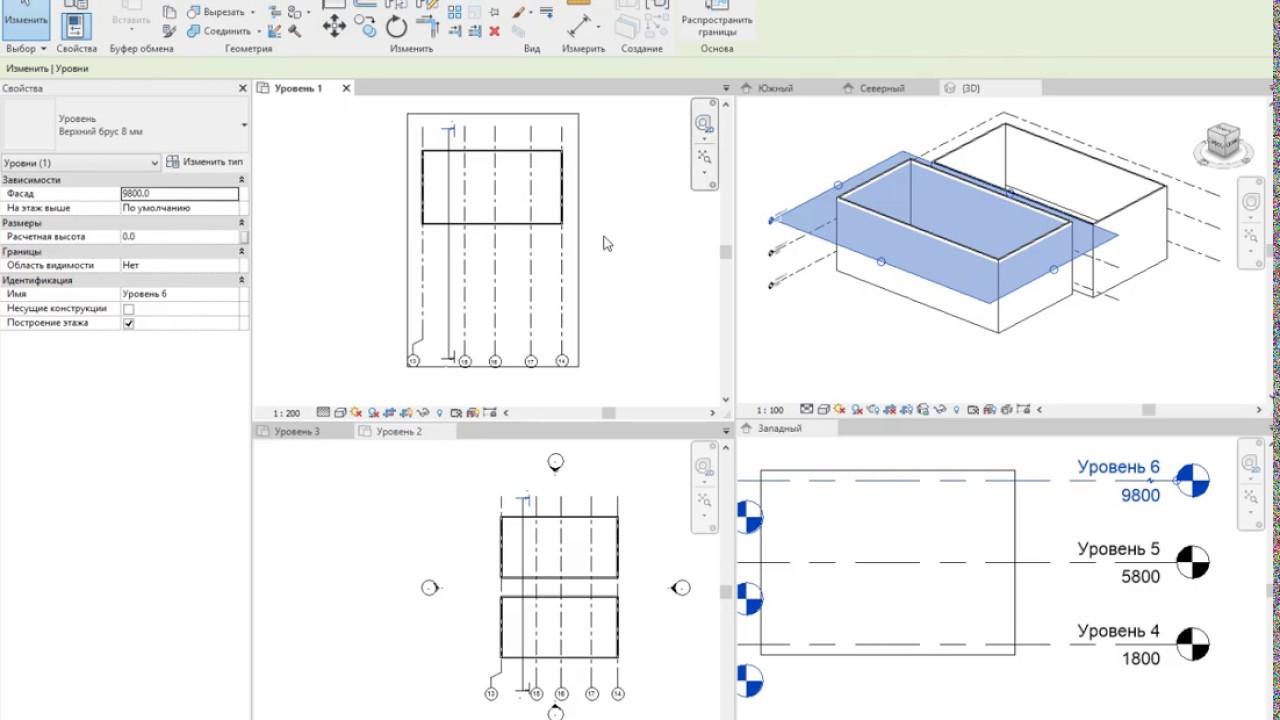Select the Rotate tool icon

[x=397, y=27]
